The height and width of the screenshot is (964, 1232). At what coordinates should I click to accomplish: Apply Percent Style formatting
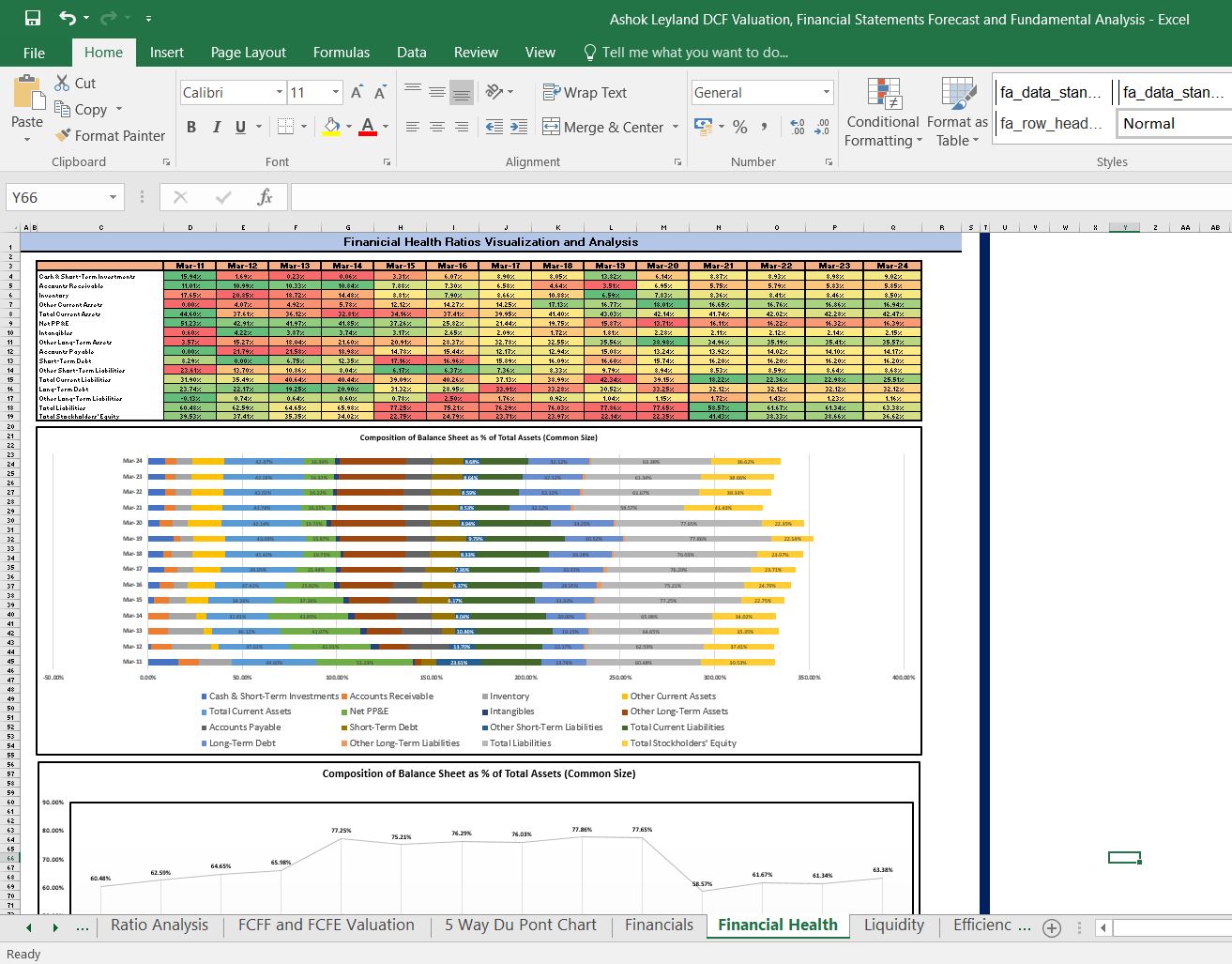740,127
